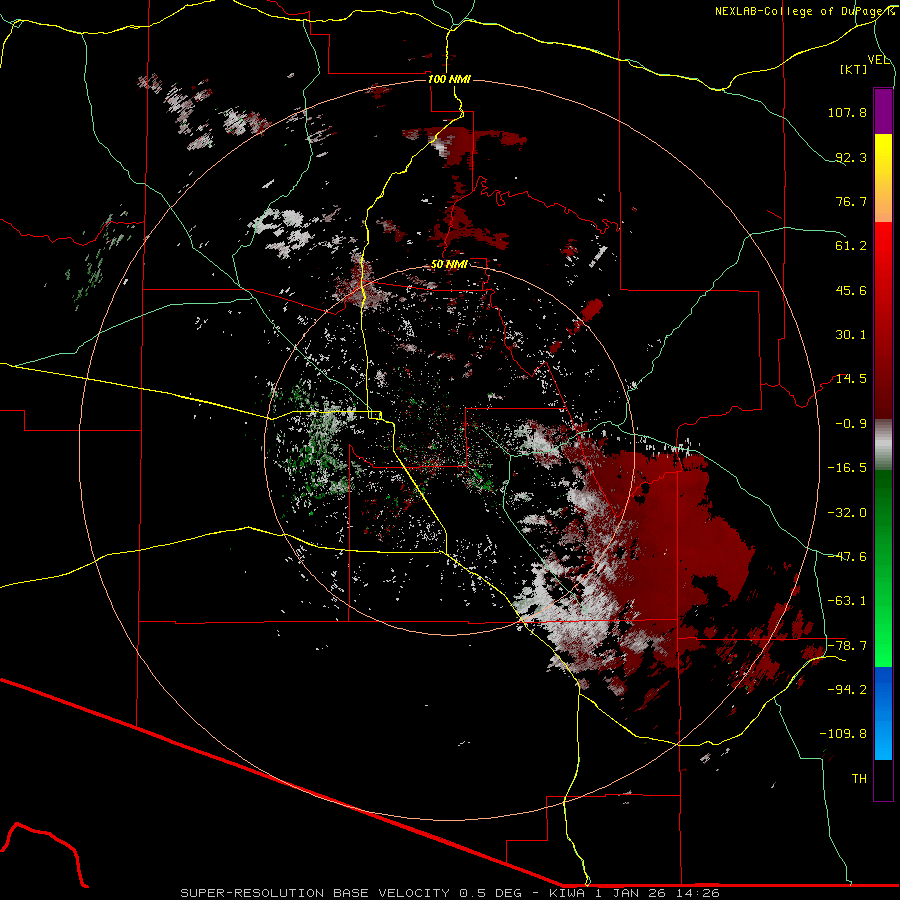Click the VEL legend title
This screenshot has height=900, width=900.
tap(878, 60)
